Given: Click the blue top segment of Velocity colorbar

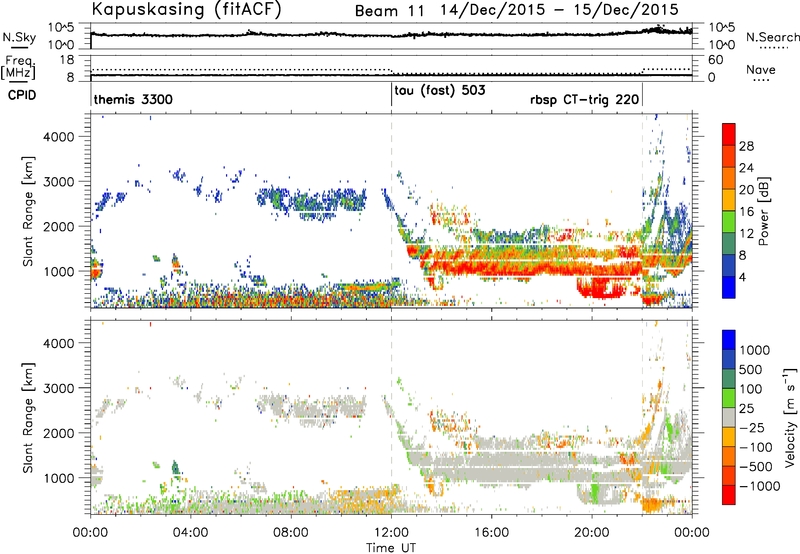Looking at the screenshot, I should (729, 340).
